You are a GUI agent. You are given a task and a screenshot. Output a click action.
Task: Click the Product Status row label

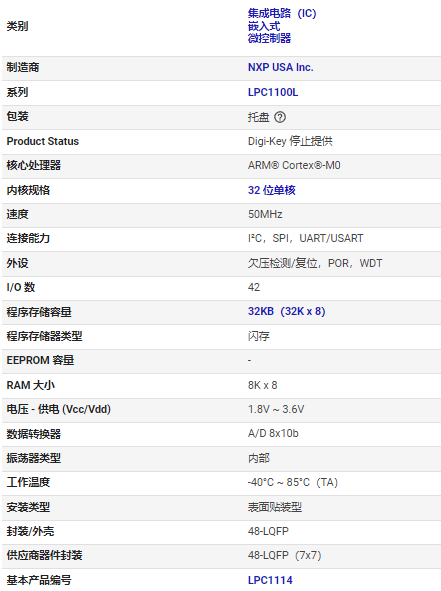tap(43, 141)
